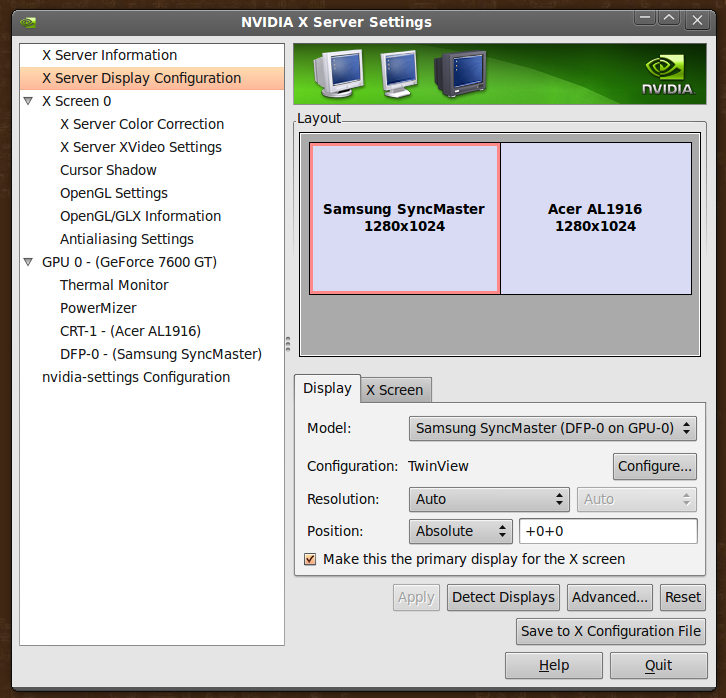Select X Server Display Configuration in sidebar
The width and height of the screenshot is (726, 698).
pos(152,78)
